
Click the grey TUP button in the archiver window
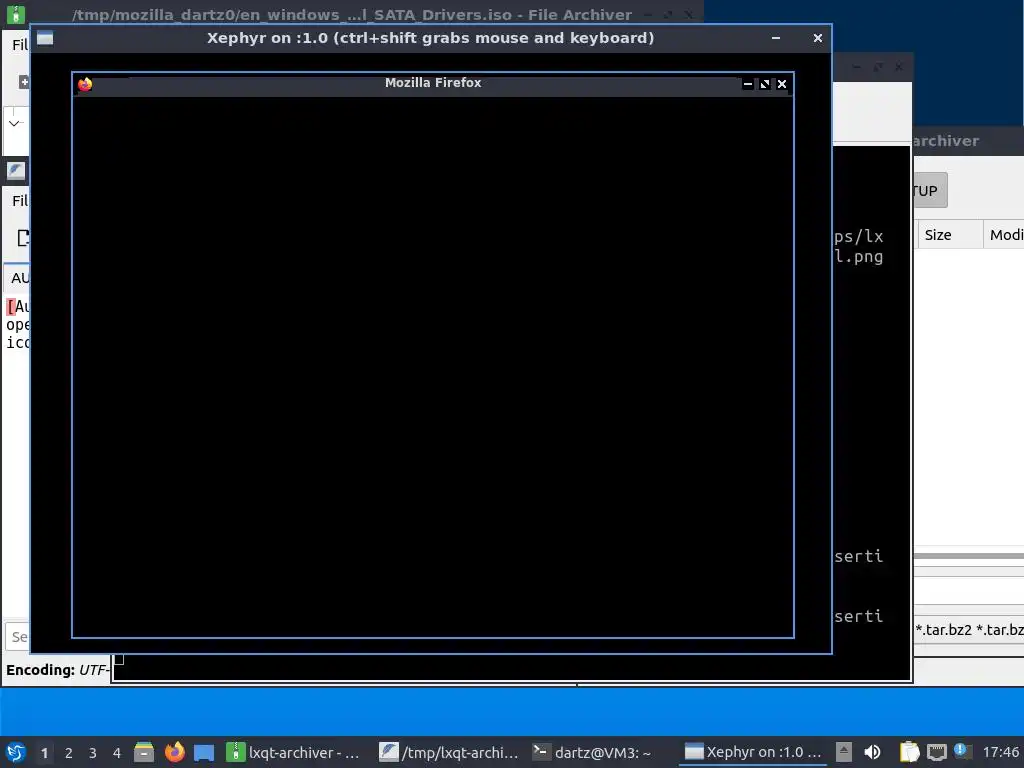pyautogui.click(x=931, y=191)
